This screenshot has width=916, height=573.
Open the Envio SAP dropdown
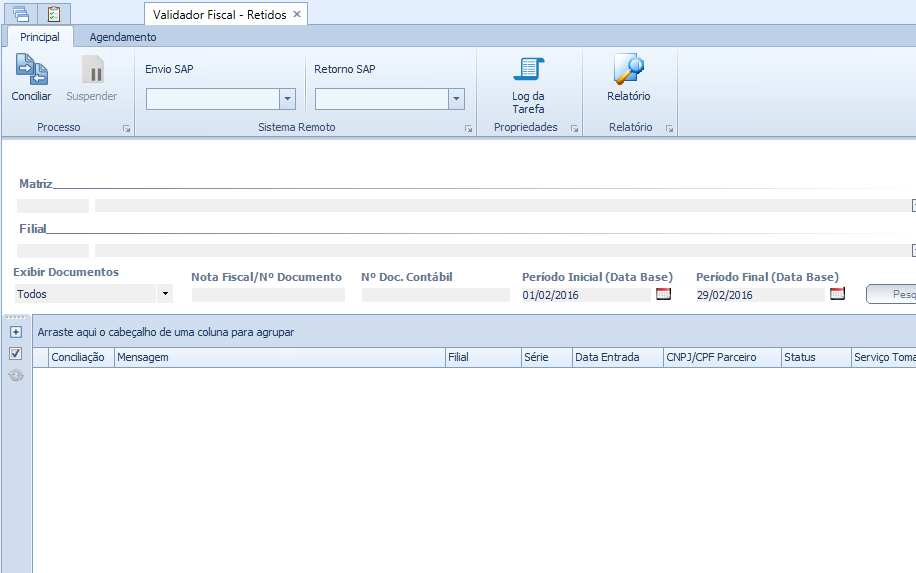287,99
